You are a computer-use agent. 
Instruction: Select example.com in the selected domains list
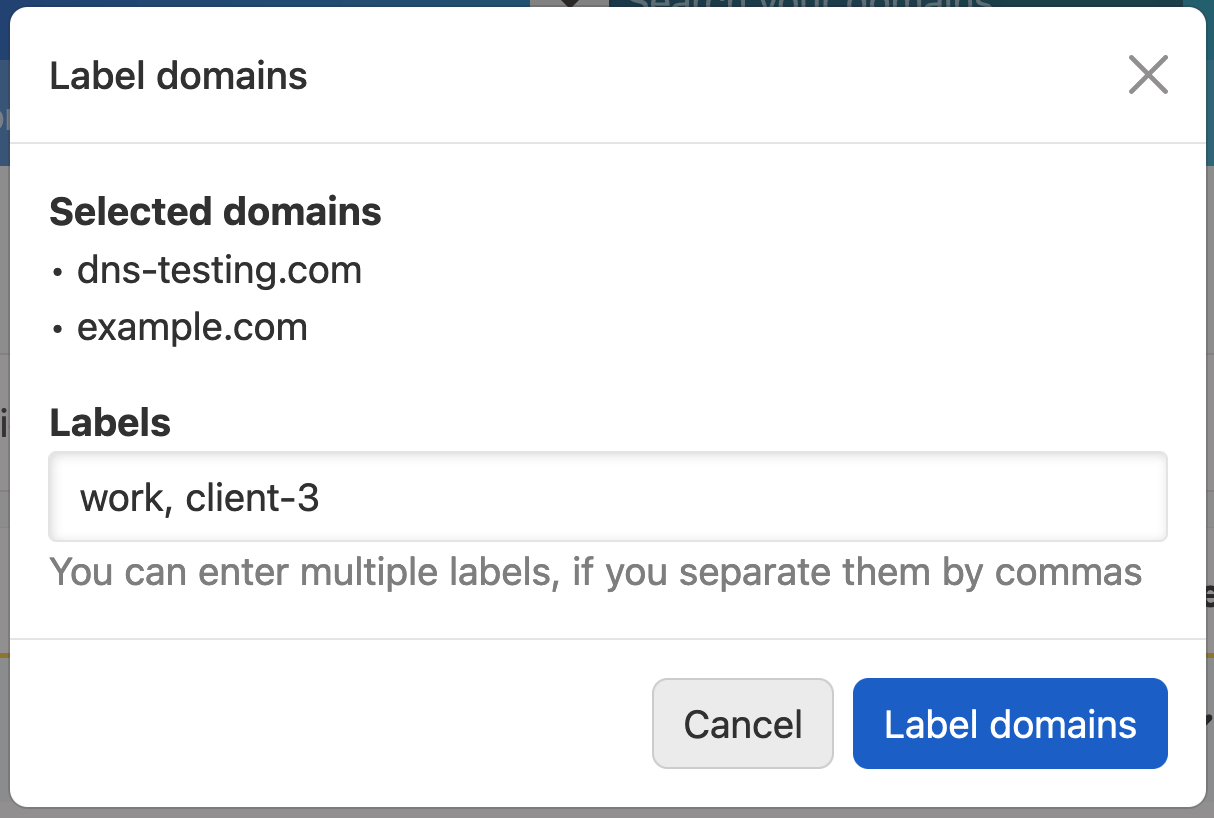(192, 327)
